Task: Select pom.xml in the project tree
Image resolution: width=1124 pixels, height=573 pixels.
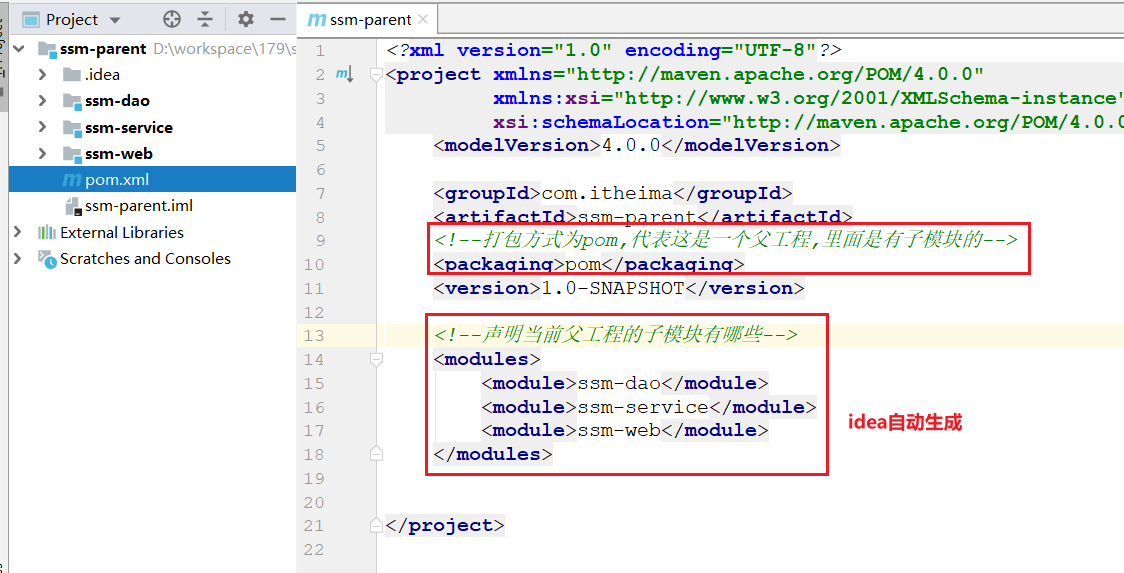Action: click(116, 180)
